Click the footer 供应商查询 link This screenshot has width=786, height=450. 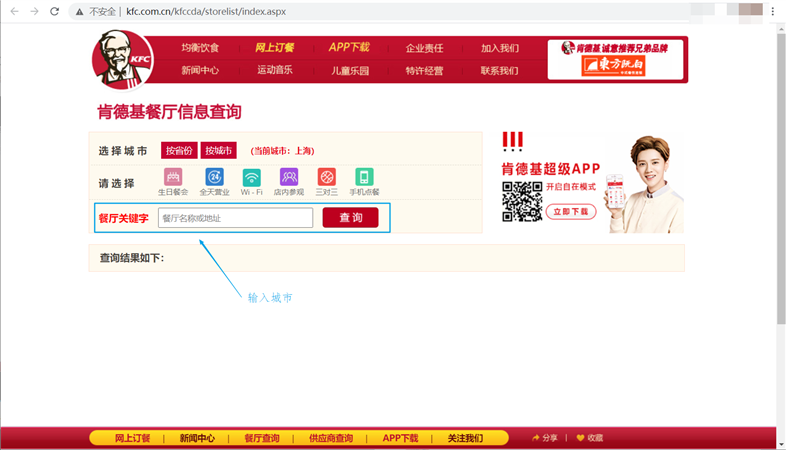click(x=331, y=438)
